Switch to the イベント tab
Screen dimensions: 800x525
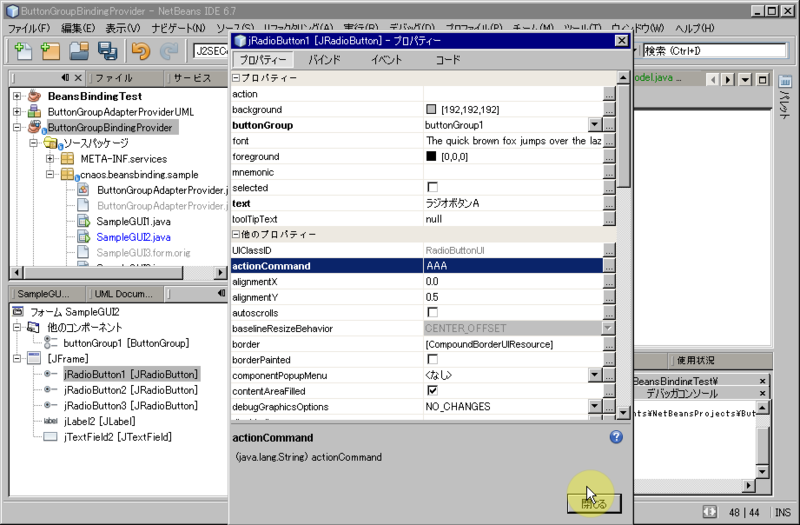pyautogui.click(x=386, y=60)
